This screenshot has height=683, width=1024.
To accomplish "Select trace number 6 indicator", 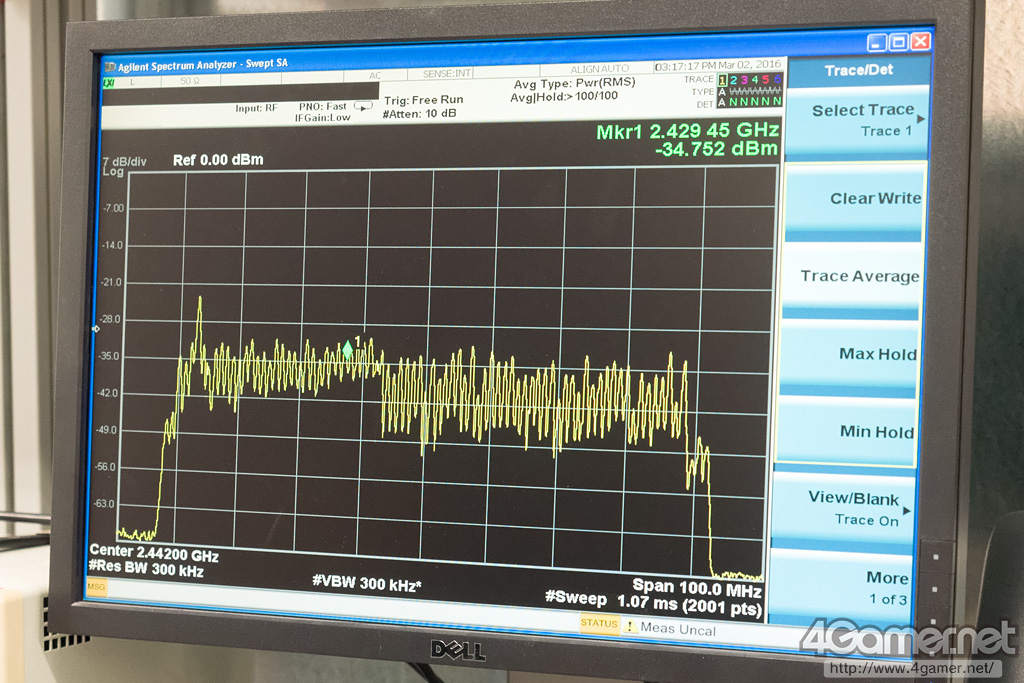I will (777, 80).
